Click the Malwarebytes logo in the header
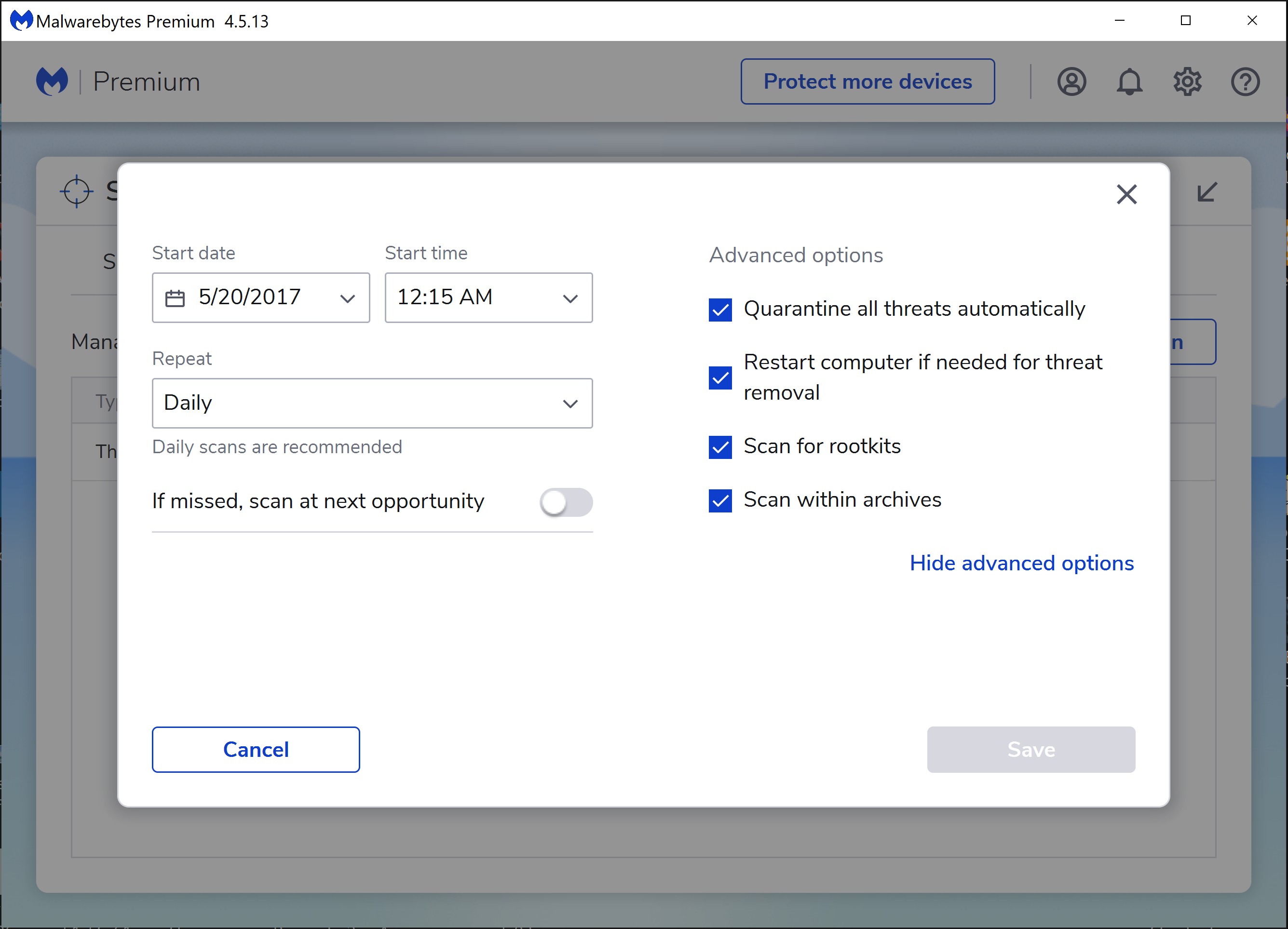Image resolution: width=1288 pixels, height=929 pixels. (x=52, y=81)
